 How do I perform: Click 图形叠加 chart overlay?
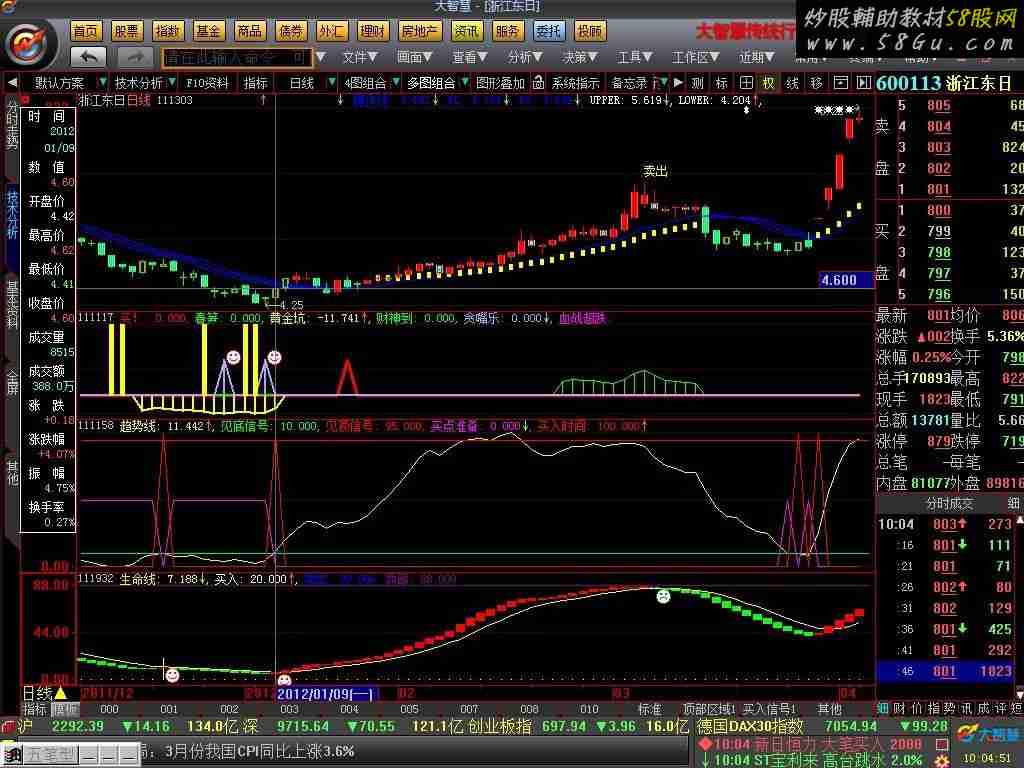(x=500, y=83)
